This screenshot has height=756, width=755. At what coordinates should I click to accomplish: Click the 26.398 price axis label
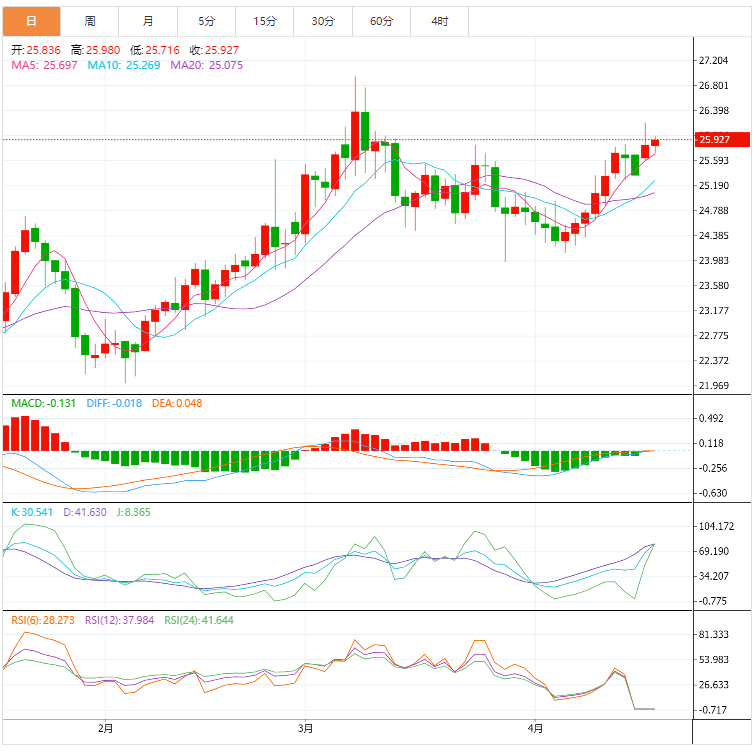714,111
